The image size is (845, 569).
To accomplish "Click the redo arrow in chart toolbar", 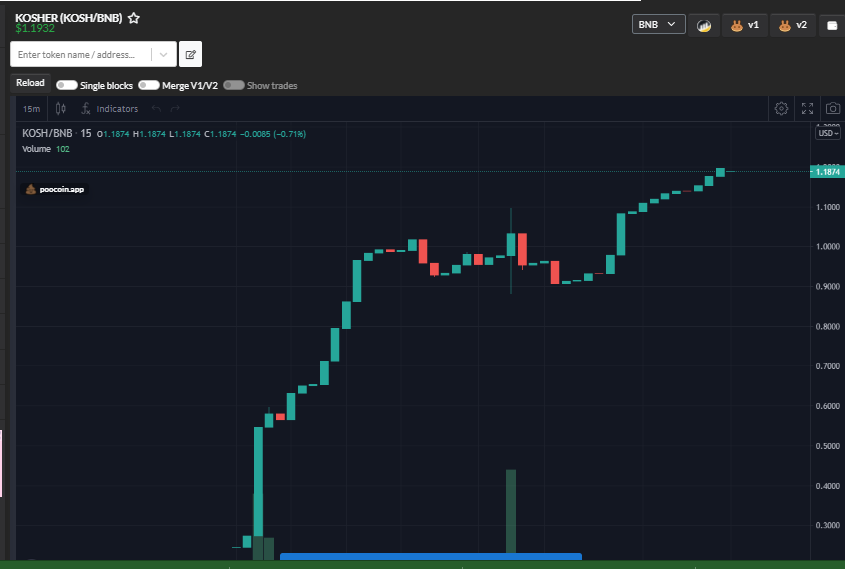I will (x=175, y=109).
